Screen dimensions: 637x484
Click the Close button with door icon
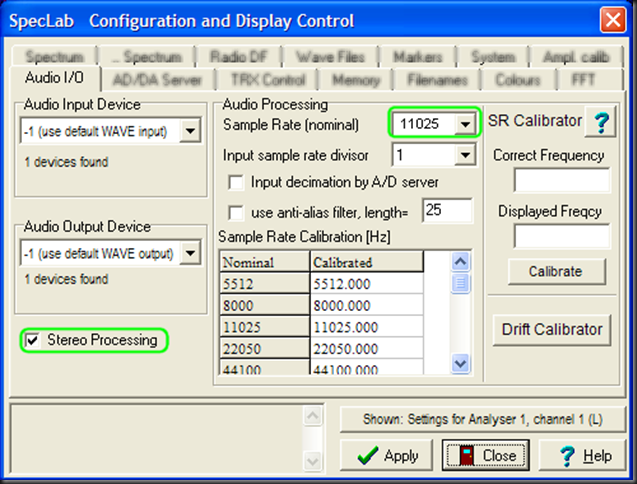pos(486,455)
